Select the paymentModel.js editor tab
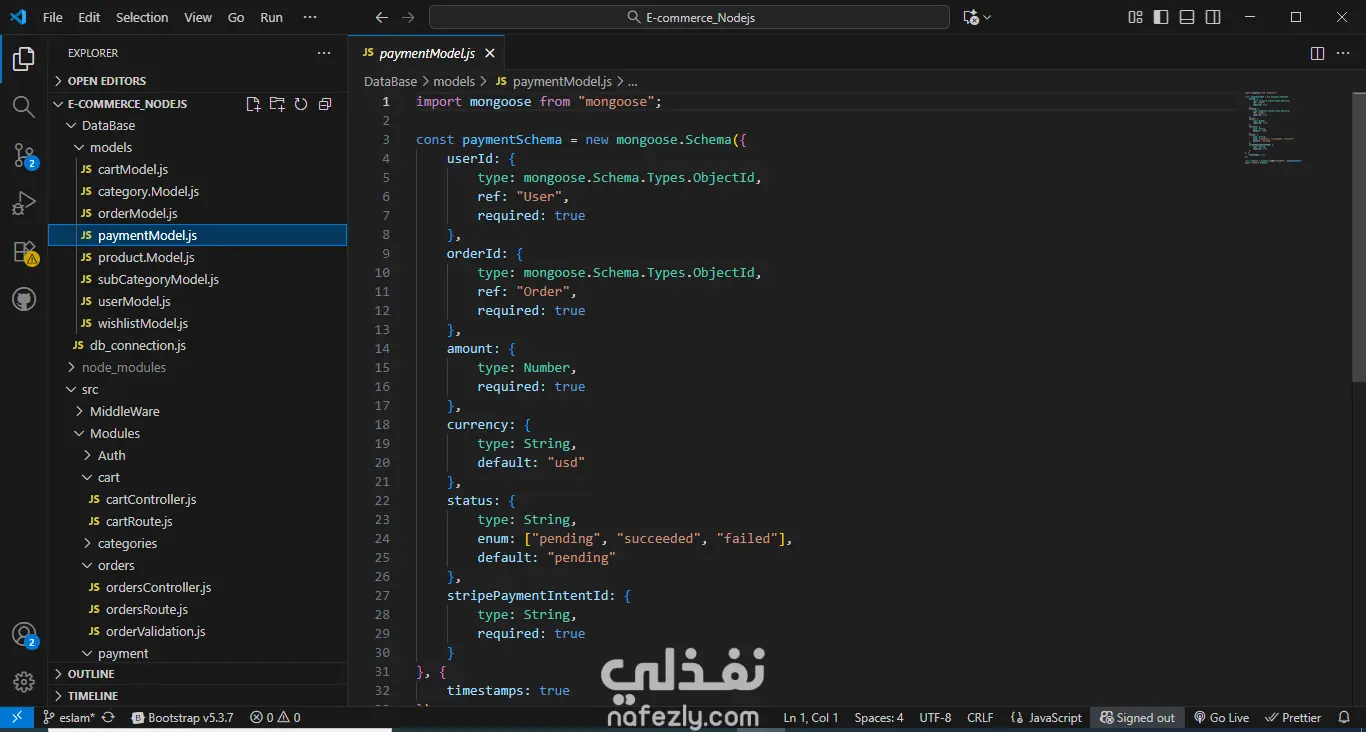This screenshot has width=1366, height=732. (426, 53)
